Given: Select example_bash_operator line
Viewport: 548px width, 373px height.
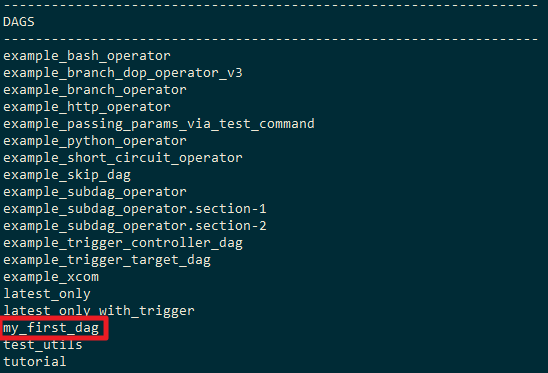Looking at the screenshot, I should click(x=87, y=56).
